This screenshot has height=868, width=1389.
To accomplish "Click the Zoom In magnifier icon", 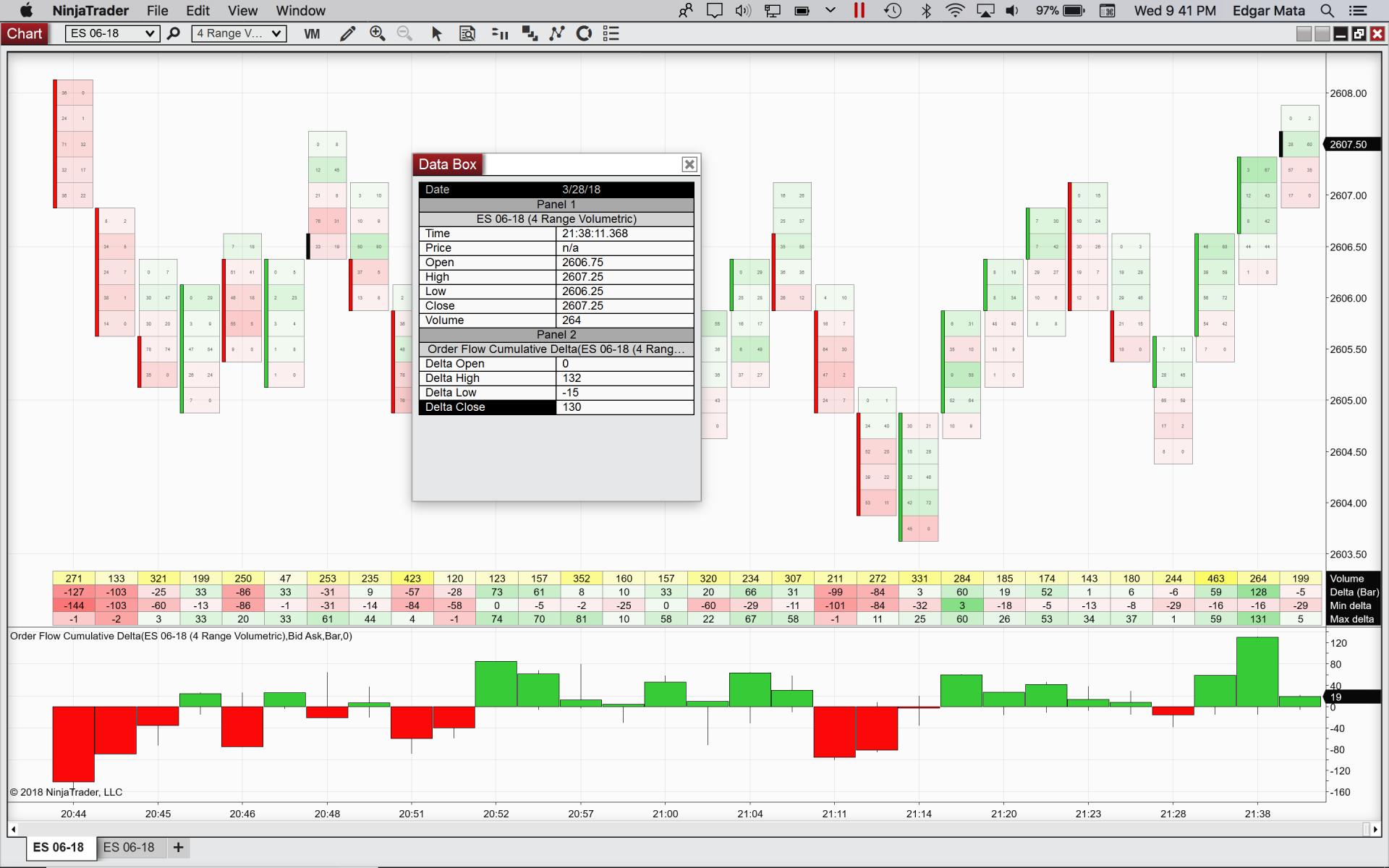I will click(377, 33).
